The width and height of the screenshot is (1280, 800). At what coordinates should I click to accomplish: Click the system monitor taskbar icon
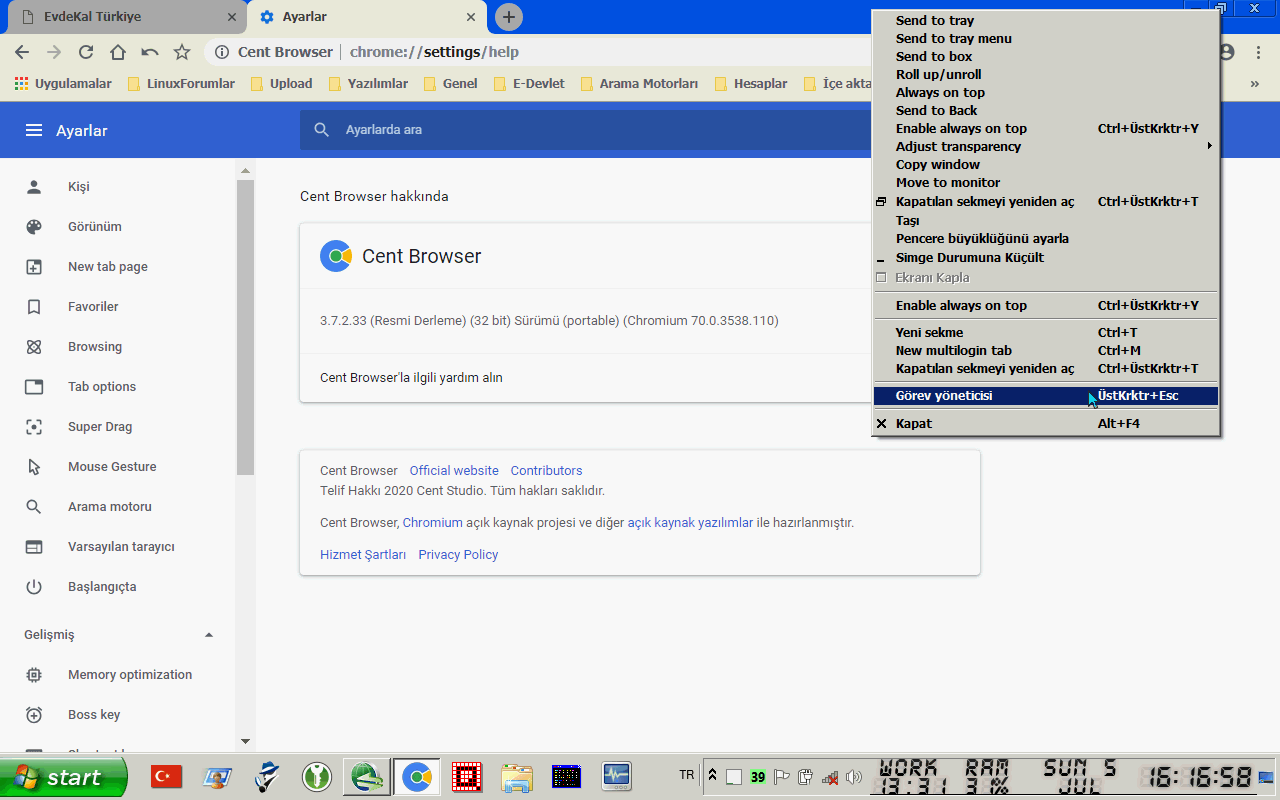(x=616, y=776)
